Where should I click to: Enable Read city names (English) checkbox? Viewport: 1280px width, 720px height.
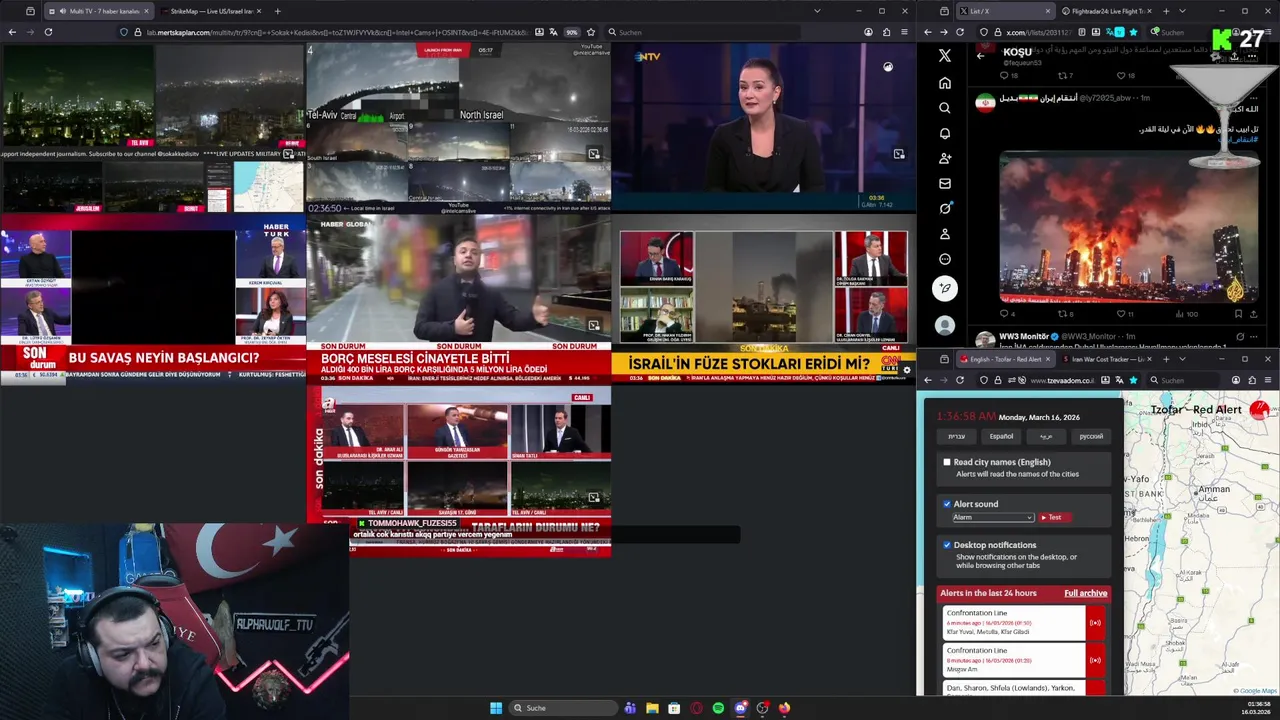click(947, 462)
